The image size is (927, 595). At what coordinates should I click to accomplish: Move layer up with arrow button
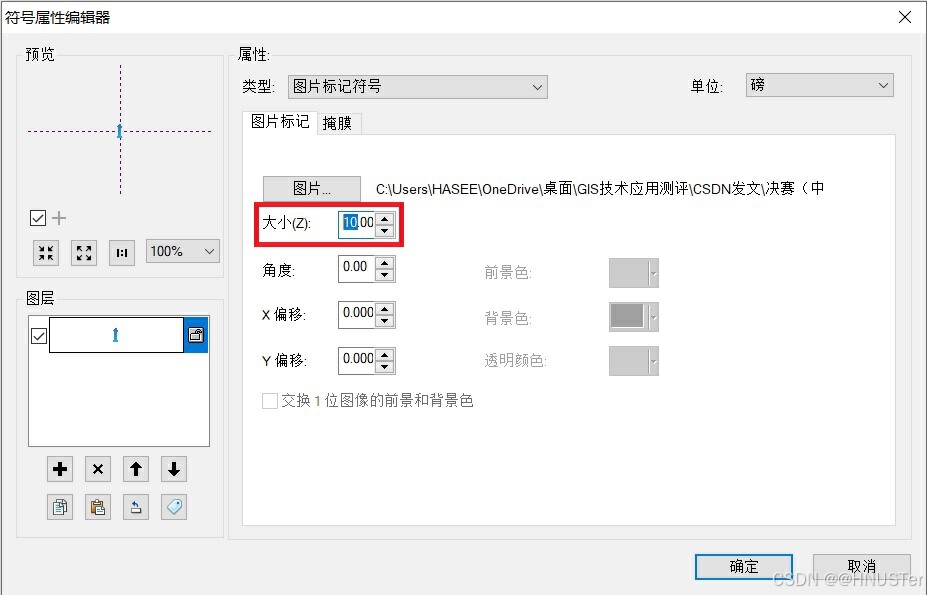coord(135,469)
